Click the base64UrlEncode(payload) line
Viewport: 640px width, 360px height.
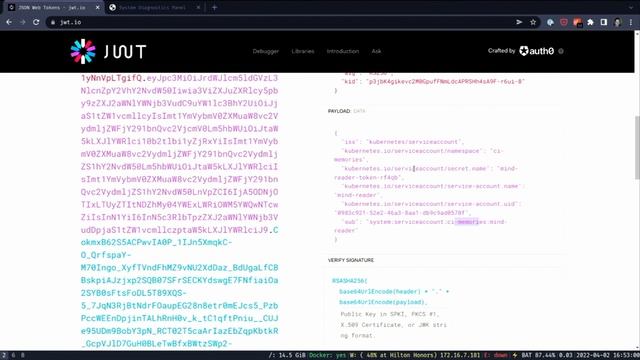[383, 302]
